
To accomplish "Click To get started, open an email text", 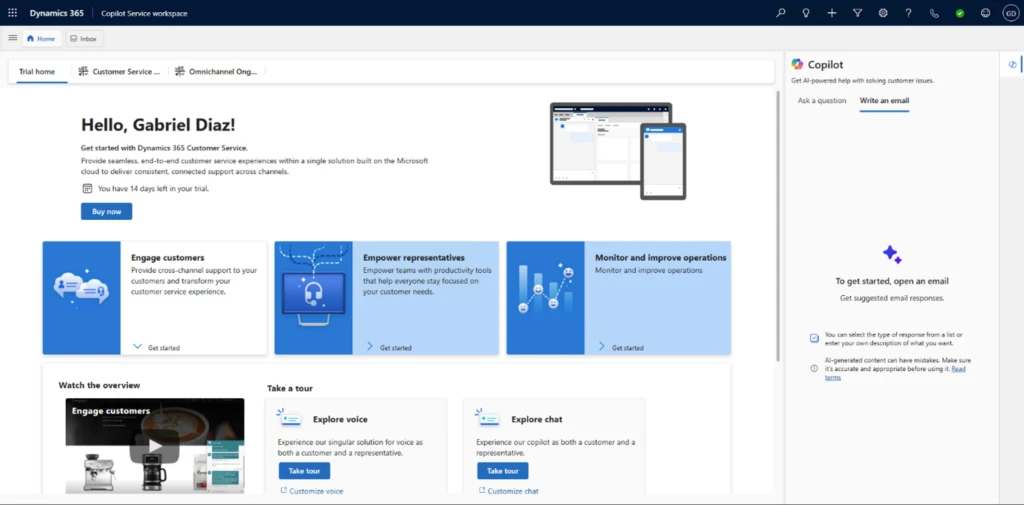I will click(x=891, y=282).
